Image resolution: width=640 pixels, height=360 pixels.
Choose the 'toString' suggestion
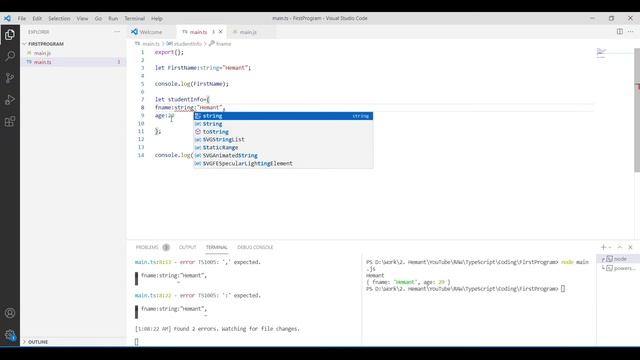(283, 132)
